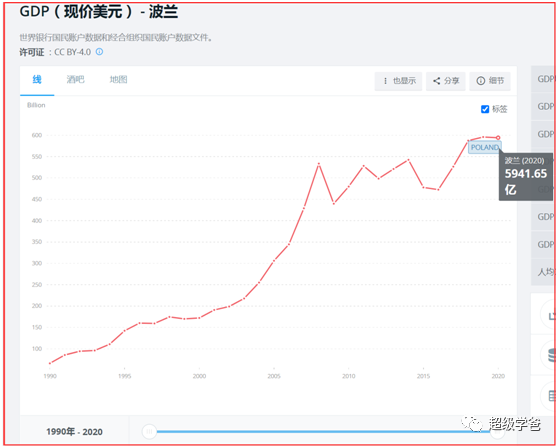Click the 2010 x-axis year label
The height and width of the screenshot is (448, 558).
349,376
